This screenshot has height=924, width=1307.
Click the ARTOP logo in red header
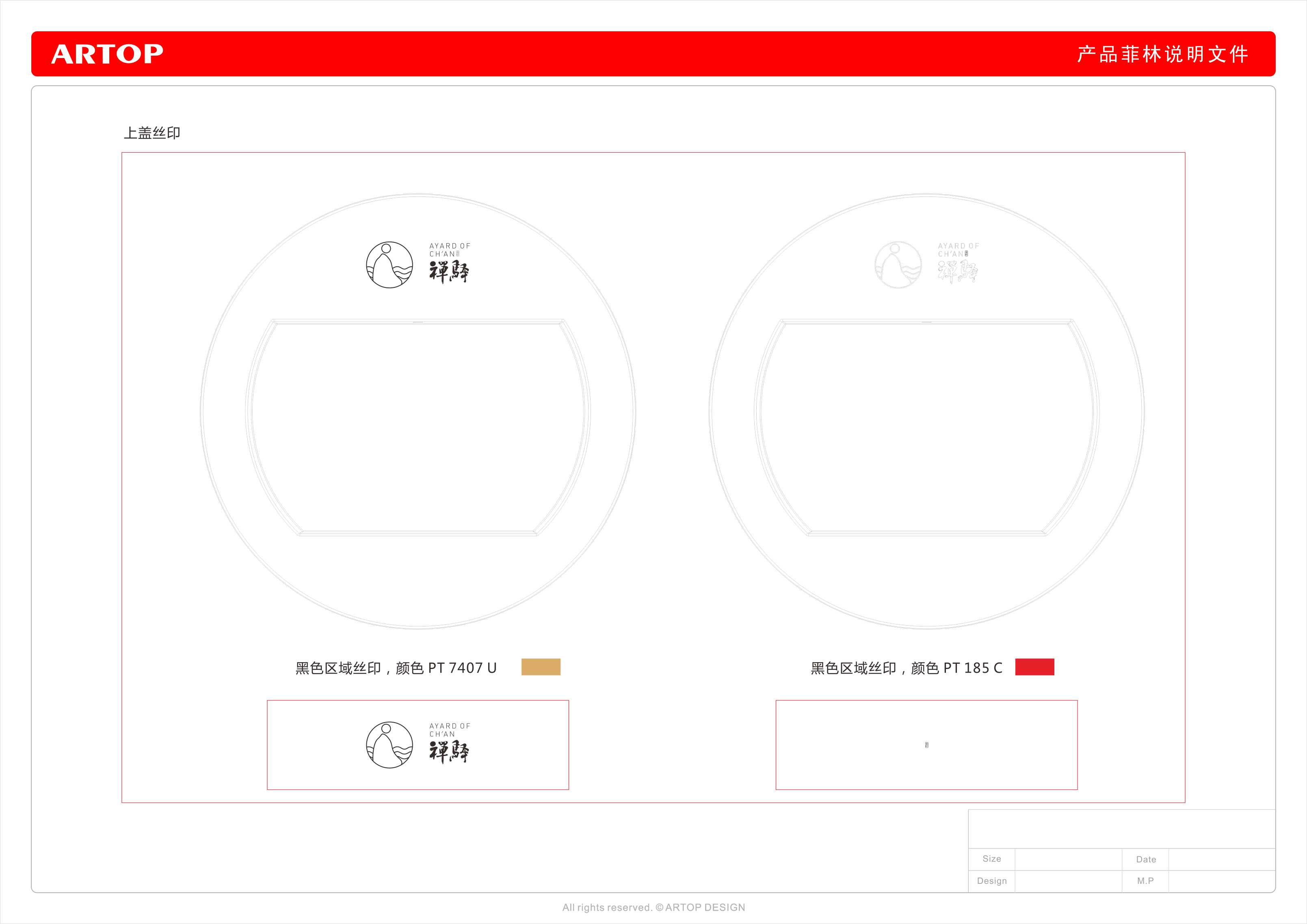click(107, 54)
